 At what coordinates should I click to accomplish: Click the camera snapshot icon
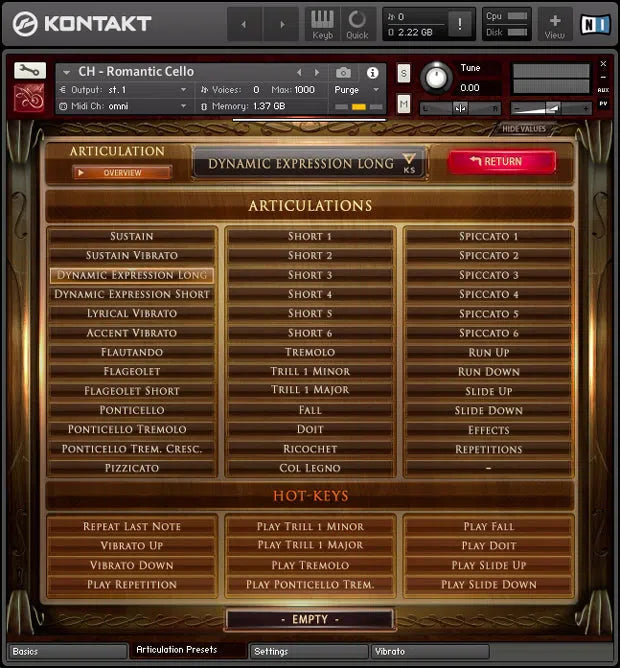click(x=344, y=73)
